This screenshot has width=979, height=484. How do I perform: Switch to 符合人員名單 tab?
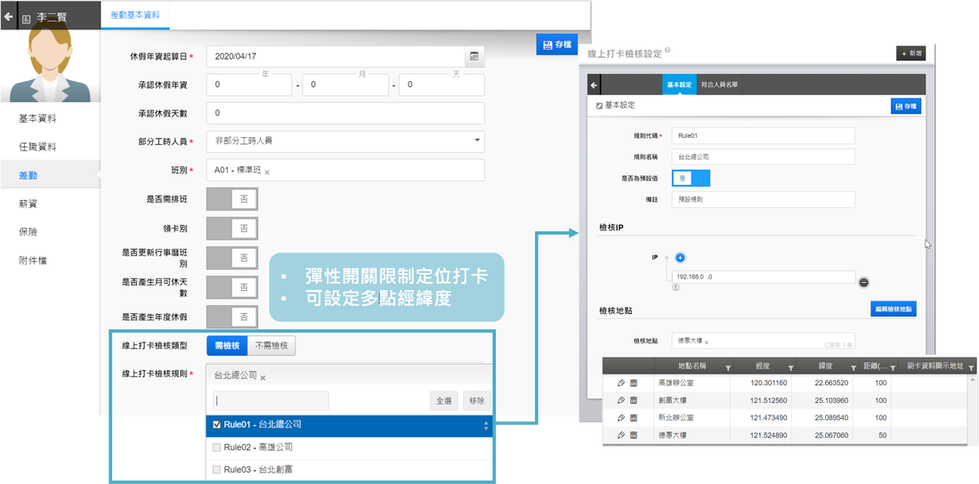[x=719, y=85]
